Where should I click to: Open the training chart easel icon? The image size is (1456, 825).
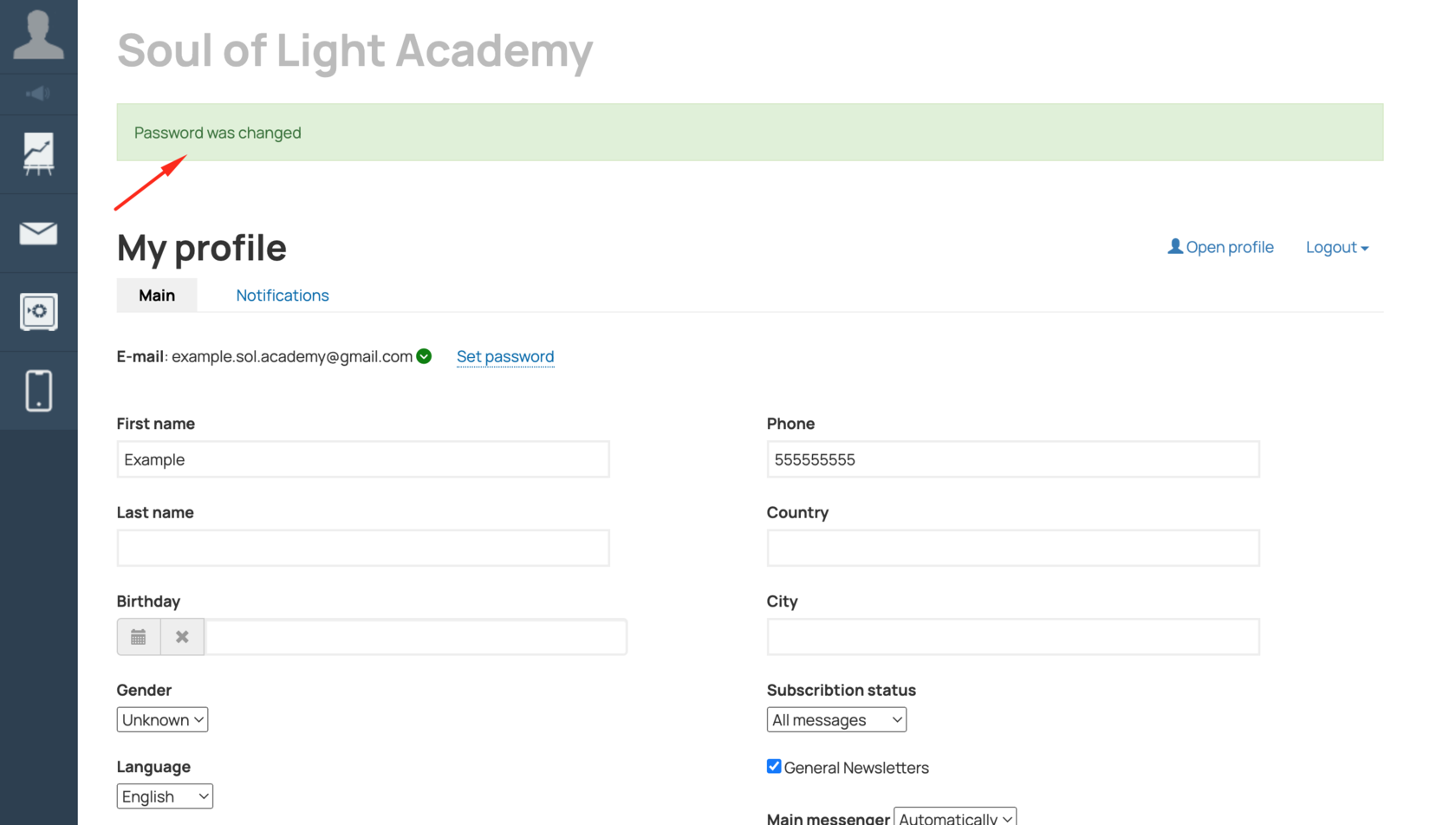pyautogui.click(x=38, y=154)
